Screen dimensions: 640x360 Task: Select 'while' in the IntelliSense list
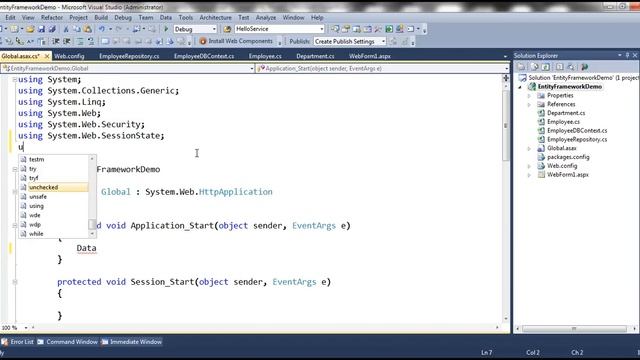[x=53, y=234]
